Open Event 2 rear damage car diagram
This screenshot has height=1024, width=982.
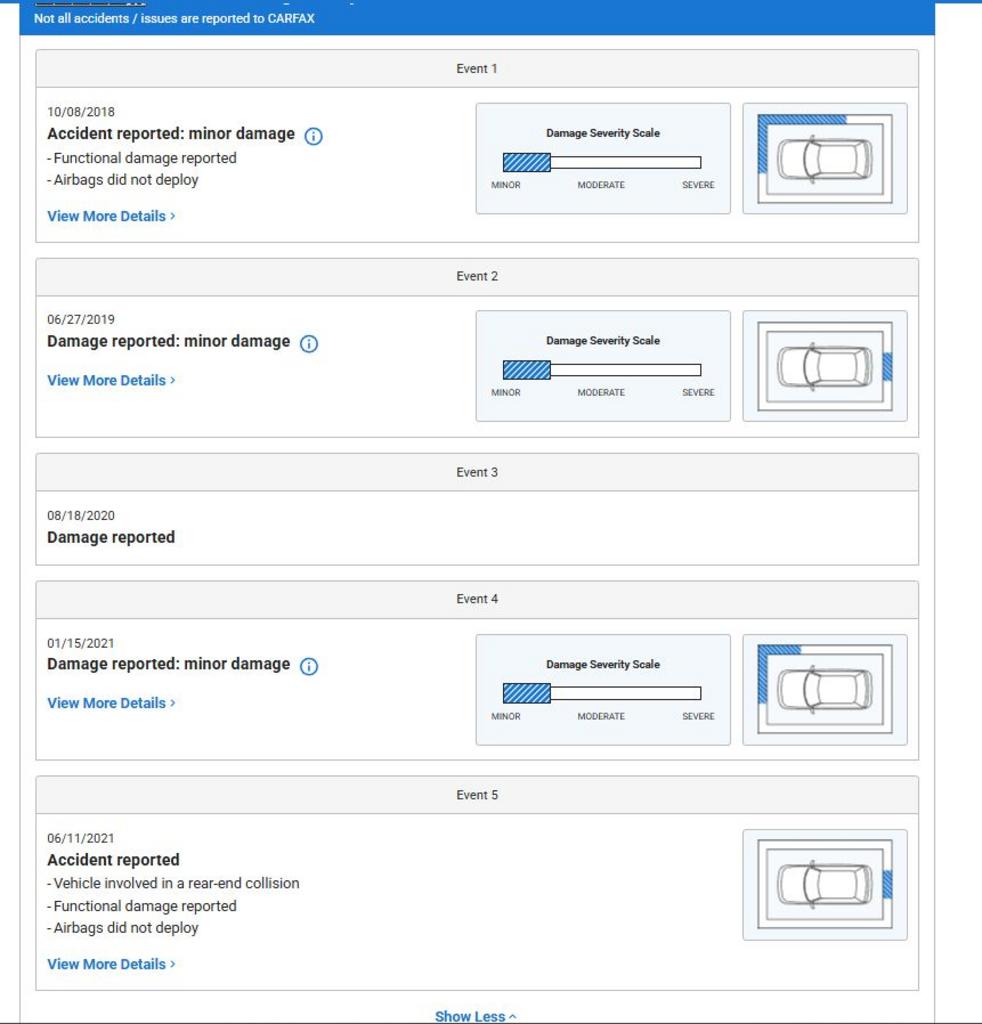click(x=824, y=366)
